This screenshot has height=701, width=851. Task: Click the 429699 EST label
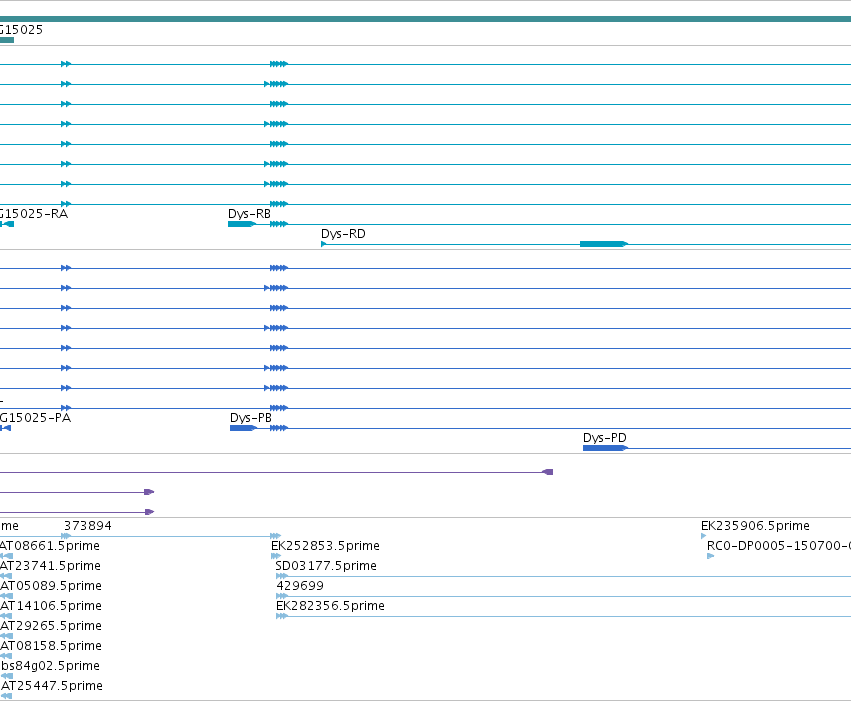click(x=300, y=586)
